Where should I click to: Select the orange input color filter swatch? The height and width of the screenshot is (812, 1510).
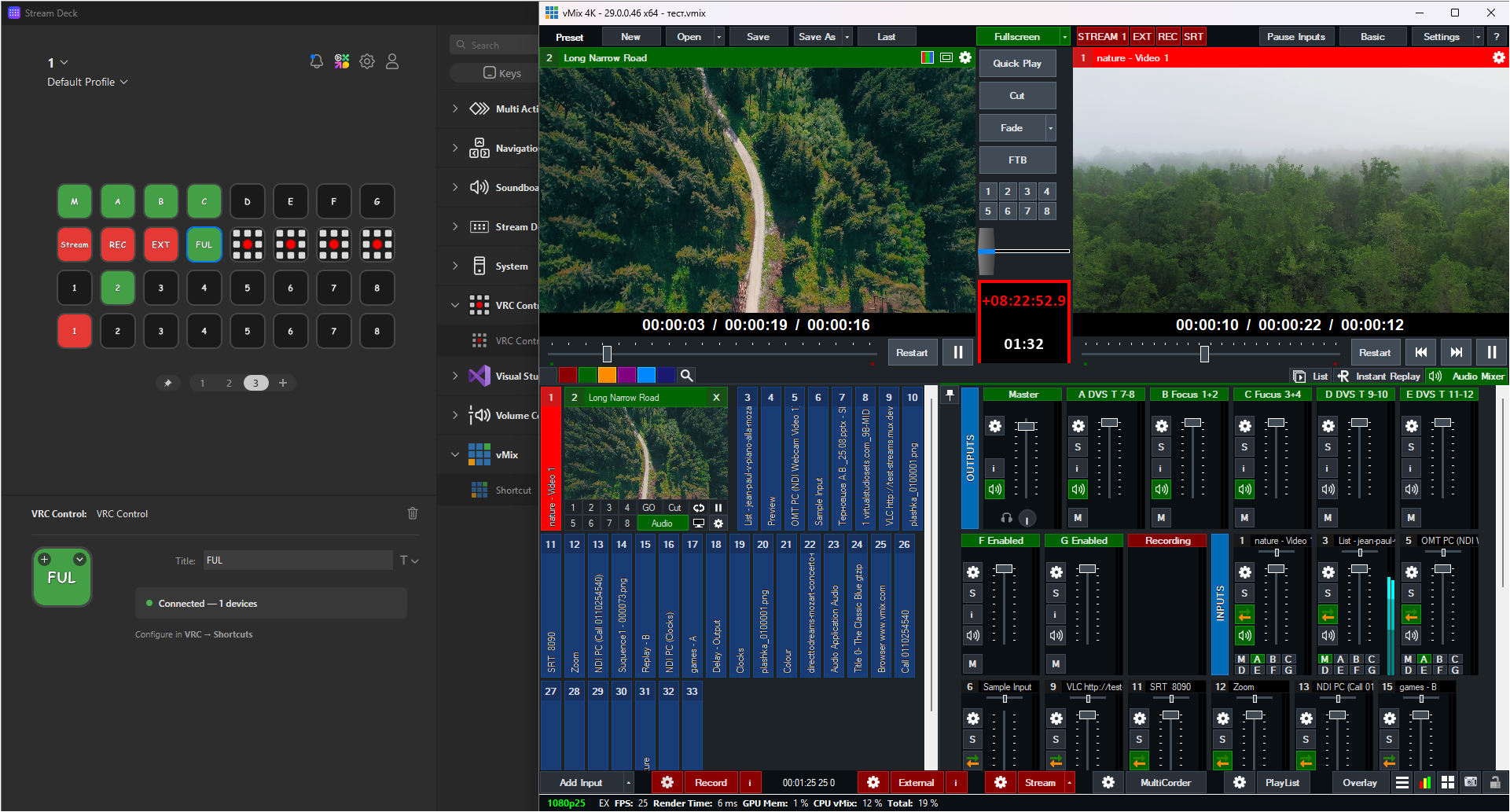[607, 376]
